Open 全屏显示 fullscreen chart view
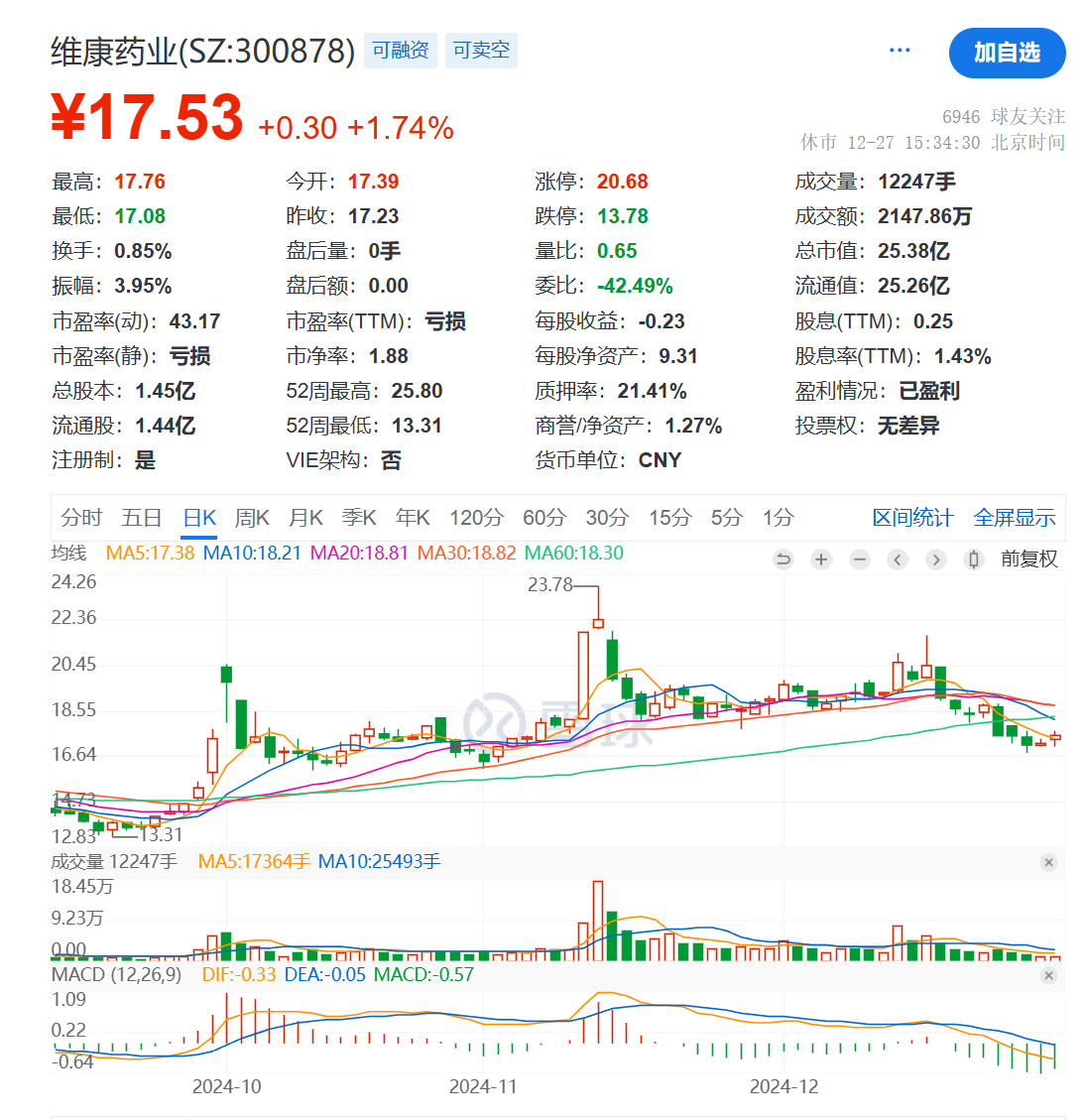1084x1120 pixels. 1014,517
